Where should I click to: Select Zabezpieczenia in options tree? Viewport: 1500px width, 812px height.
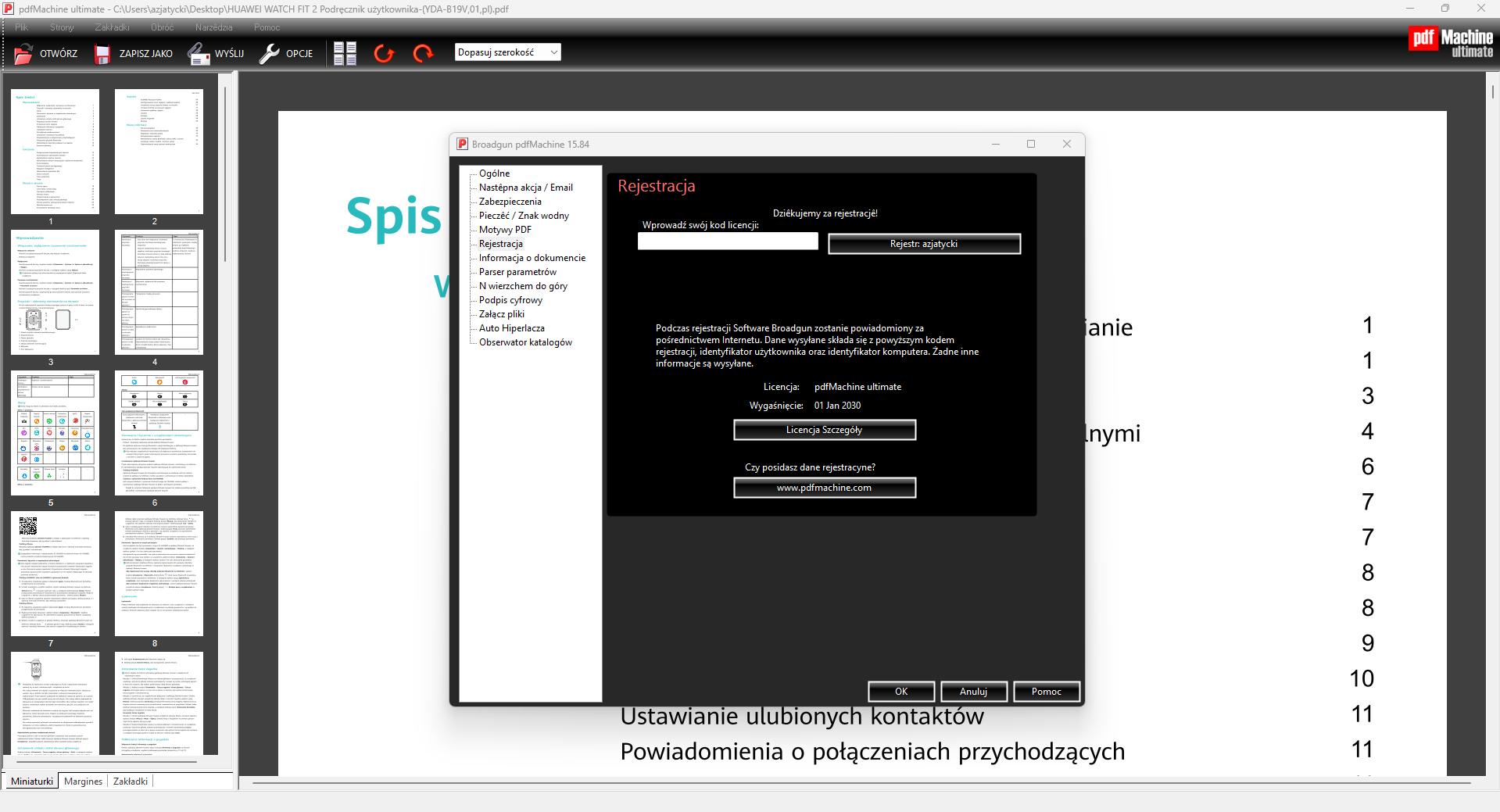[510, 202]
